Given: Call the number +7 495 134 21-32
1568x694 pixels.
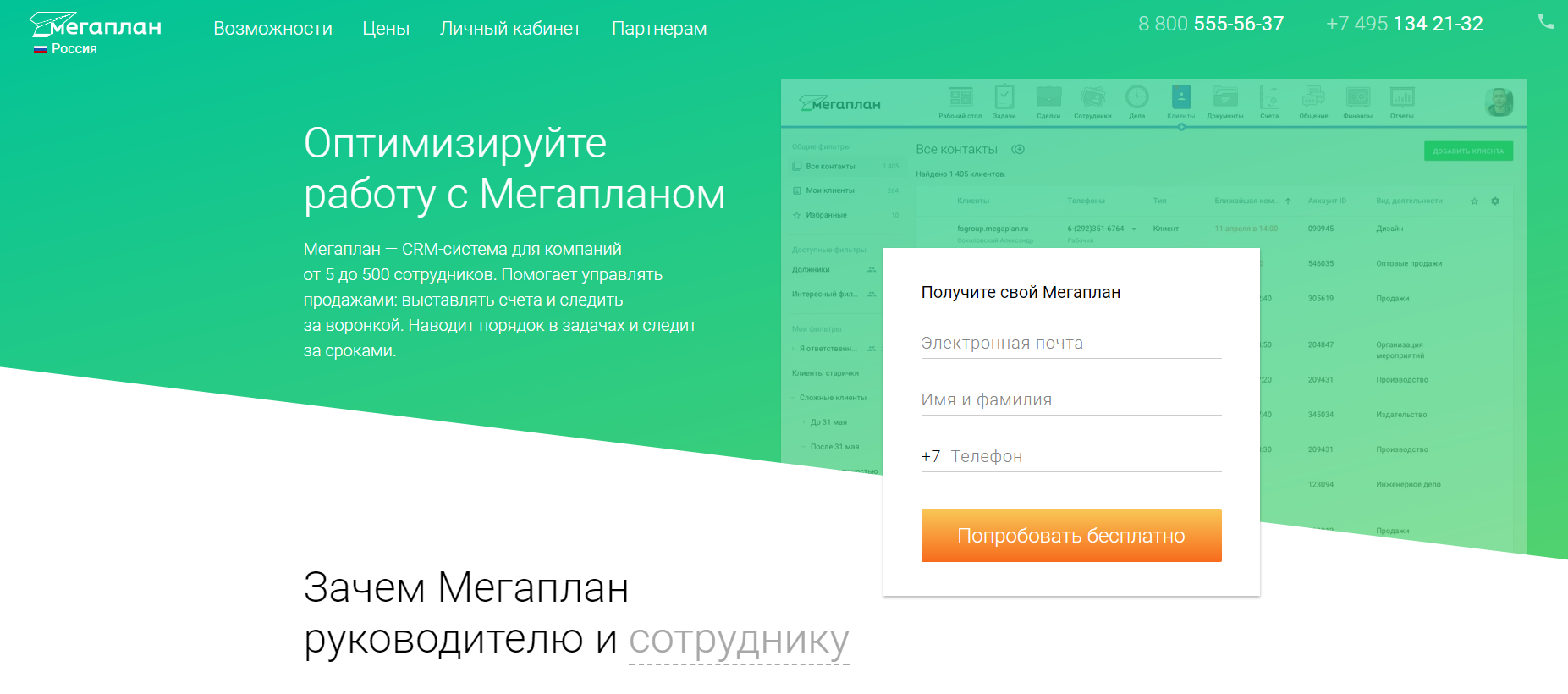Looking at the screenshot, I should point(1405,24).
